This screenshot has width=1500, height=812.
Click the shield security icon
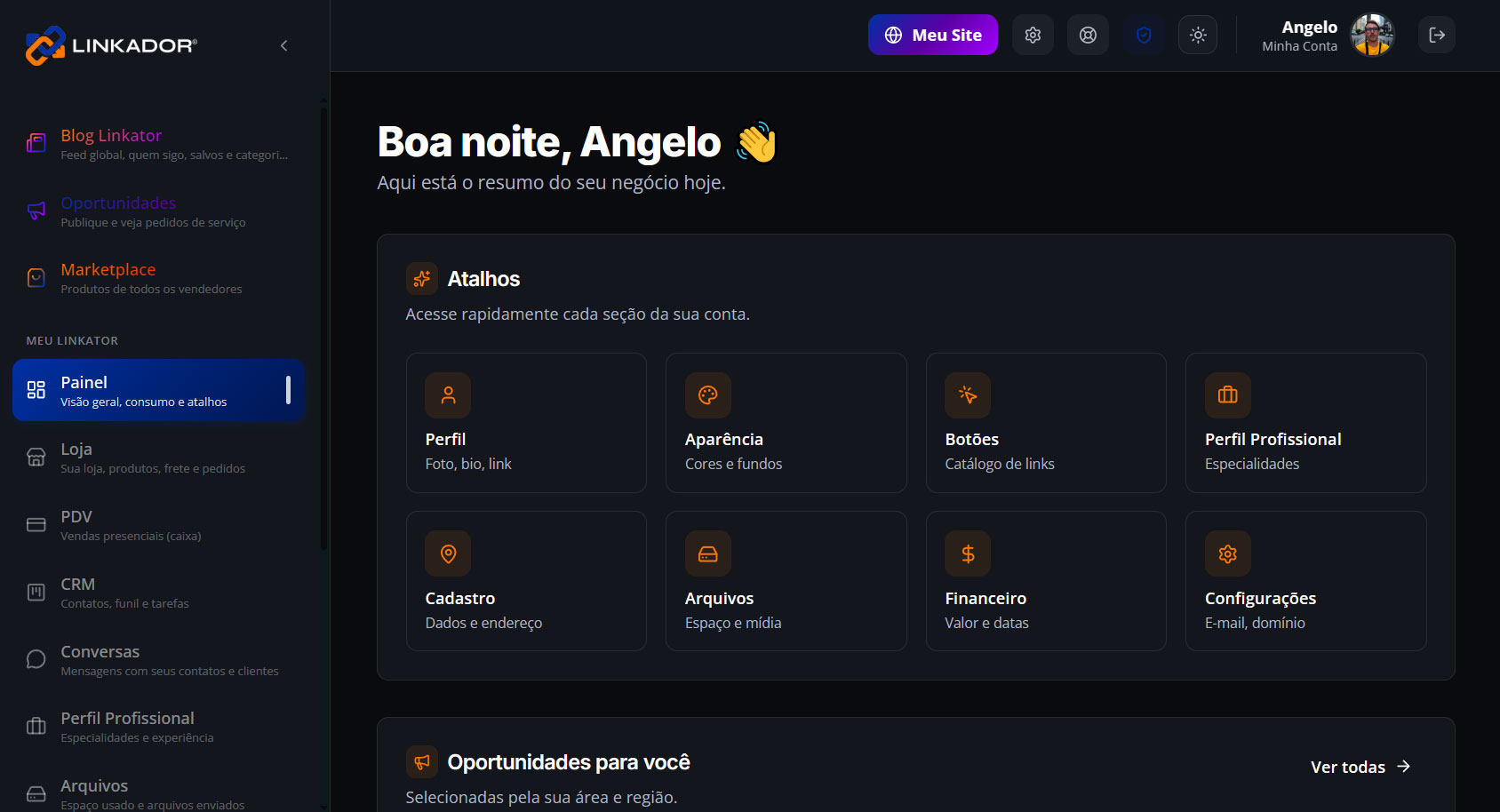pyautogui.click(x=1144, y=35)
